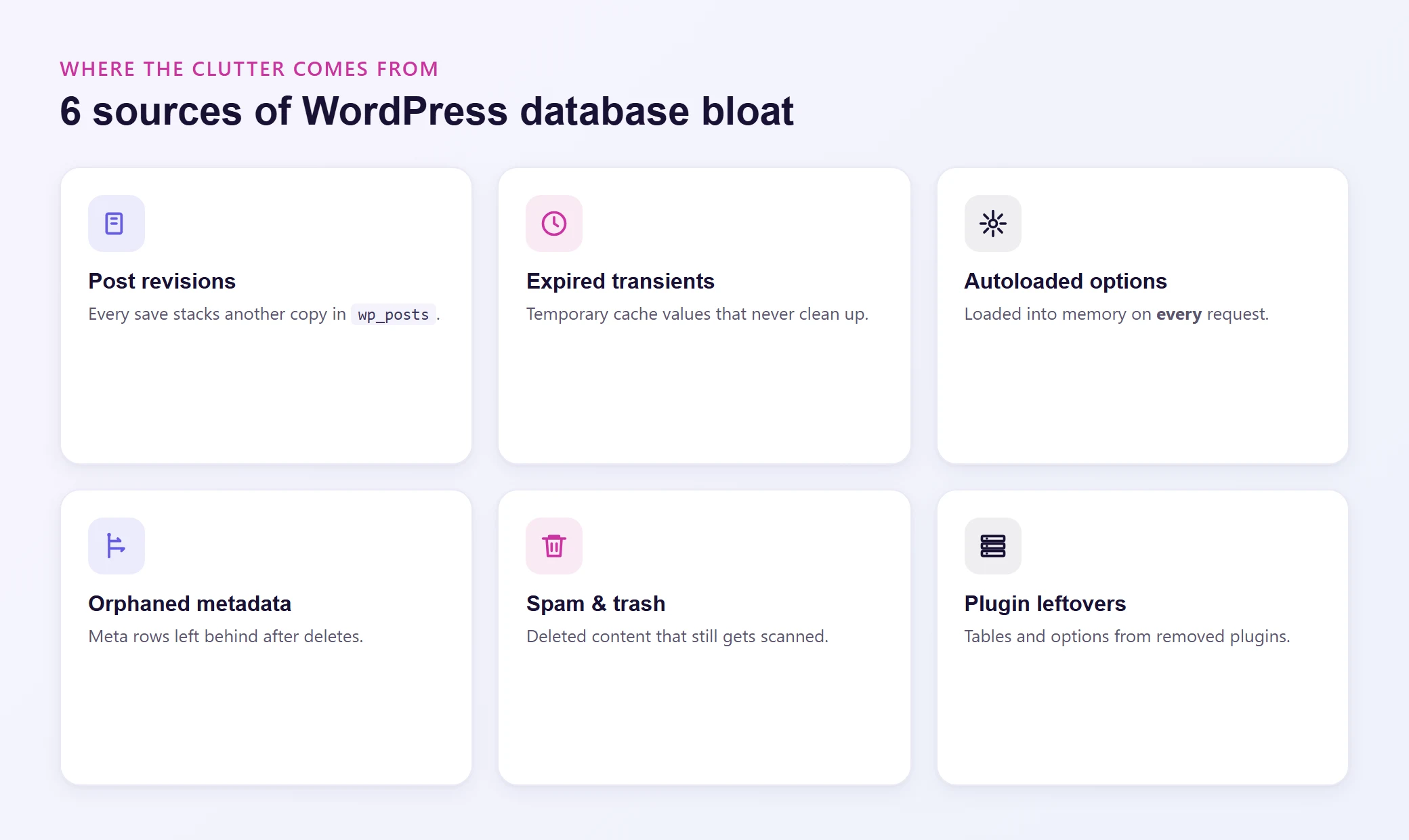Screen dimensions: 1409x840
Task: Click the bold word 'every' in Autoloaded options
Action: [1179, 314]
